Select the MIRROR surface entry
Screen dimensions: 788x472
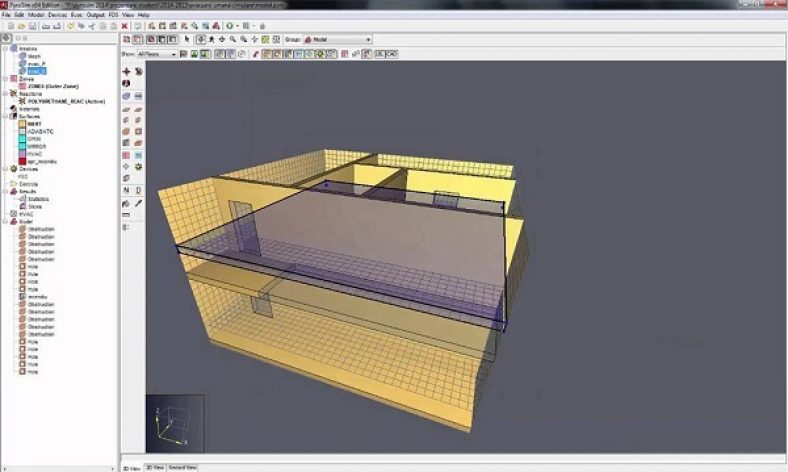click(x=37, y=146)
